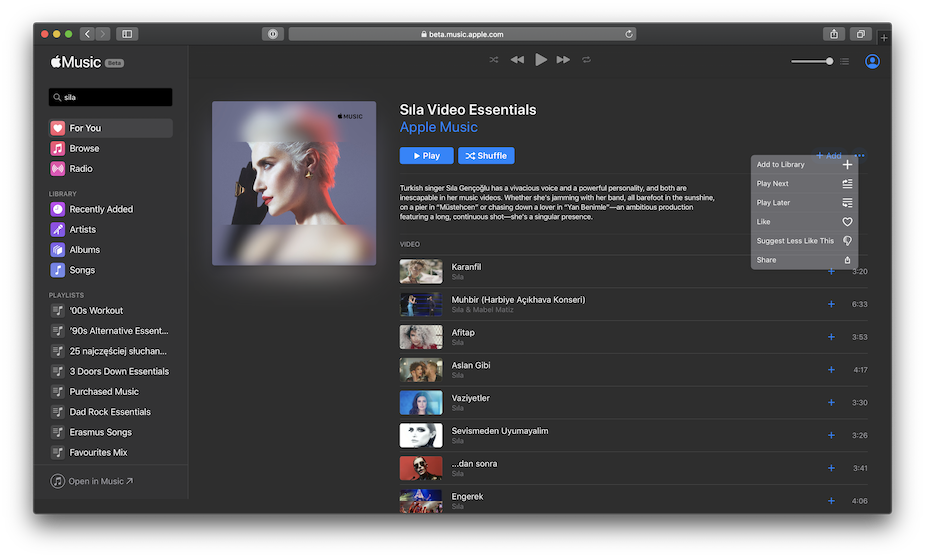
Task: Add Sevismeden Uyumayalim to library with plus
Action: point(831,435)
